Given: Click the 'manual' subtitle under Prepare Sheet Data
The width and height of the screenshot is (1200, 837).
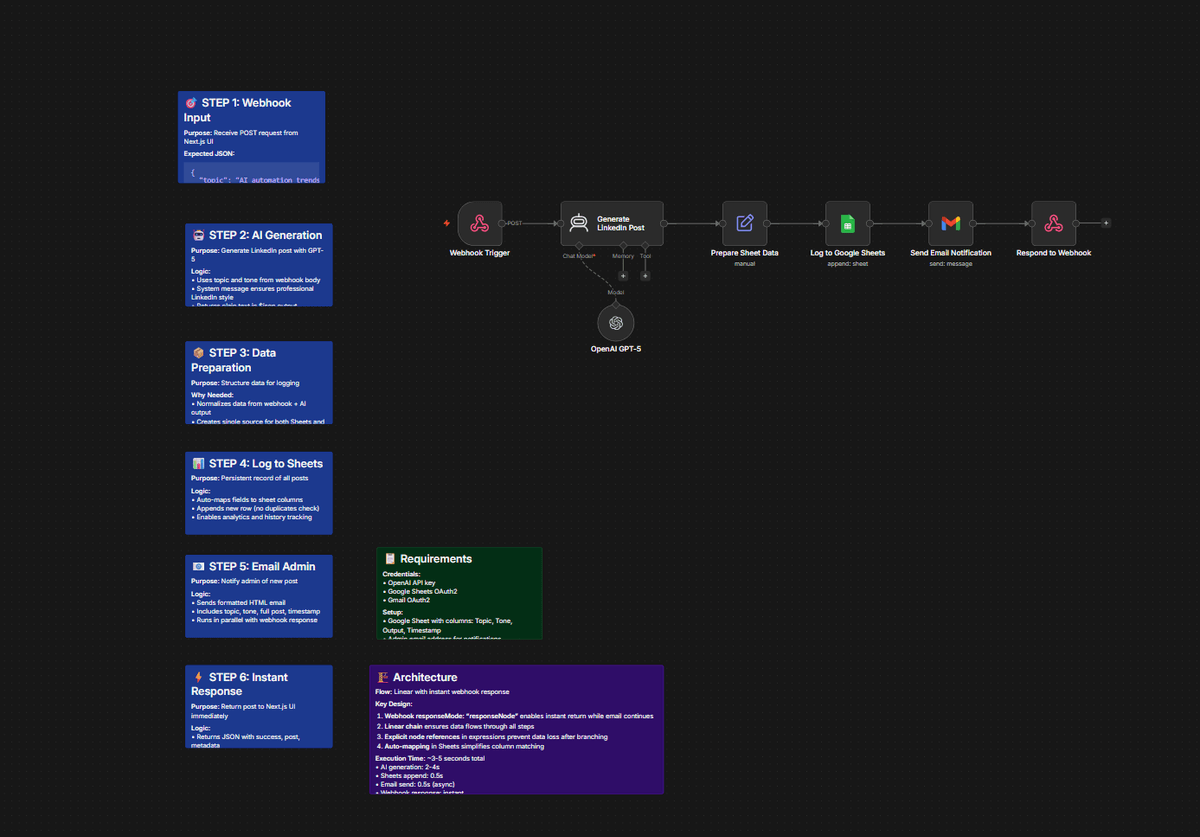Looking at the screenshot, I should (745, 264).
